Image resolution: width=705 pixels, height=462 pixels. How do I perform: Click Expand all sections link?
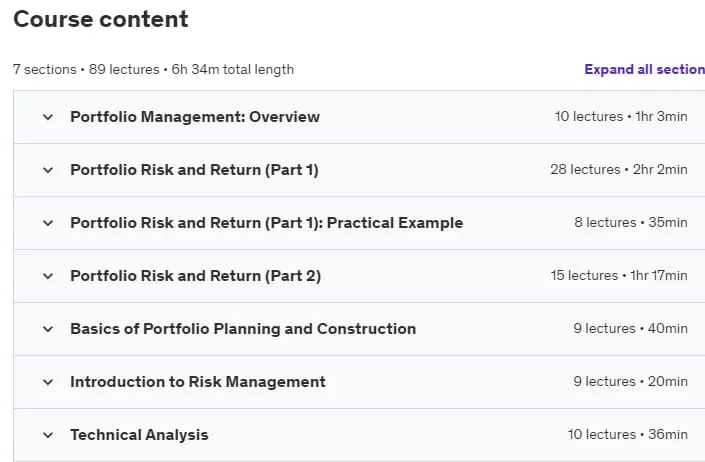tap(644, 69)
